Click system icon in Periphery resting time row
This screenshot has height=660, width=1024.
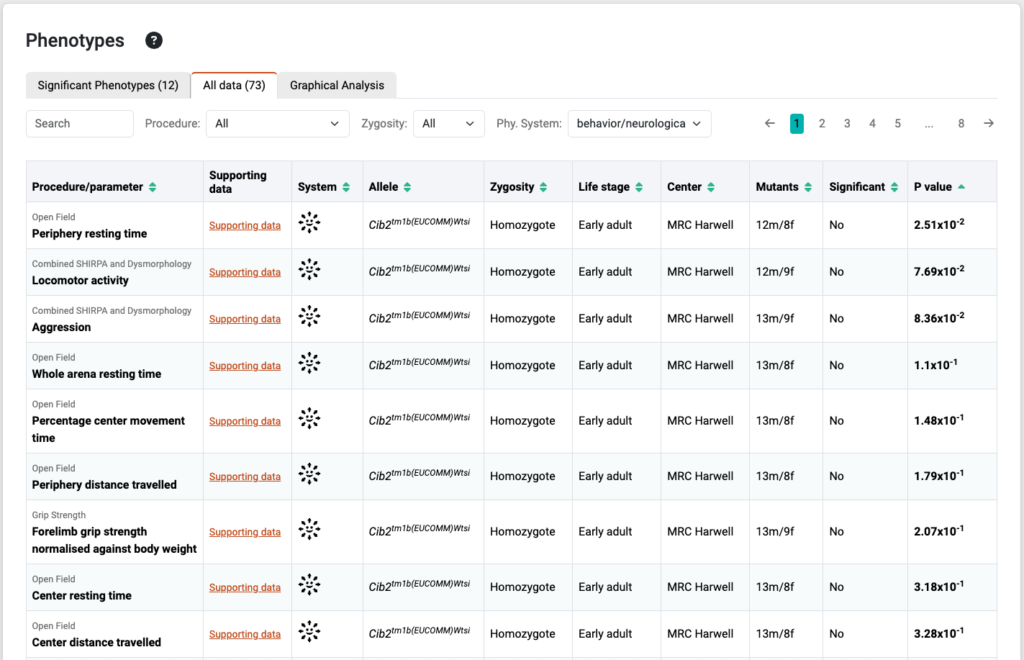point(309,223)
